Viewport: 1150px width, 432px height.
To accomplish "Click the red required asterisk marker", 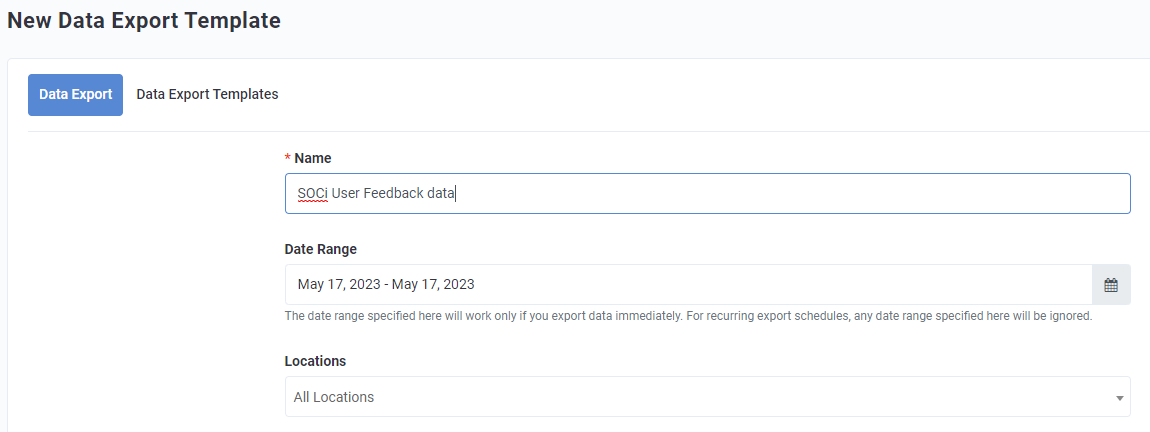I will 288,158.
